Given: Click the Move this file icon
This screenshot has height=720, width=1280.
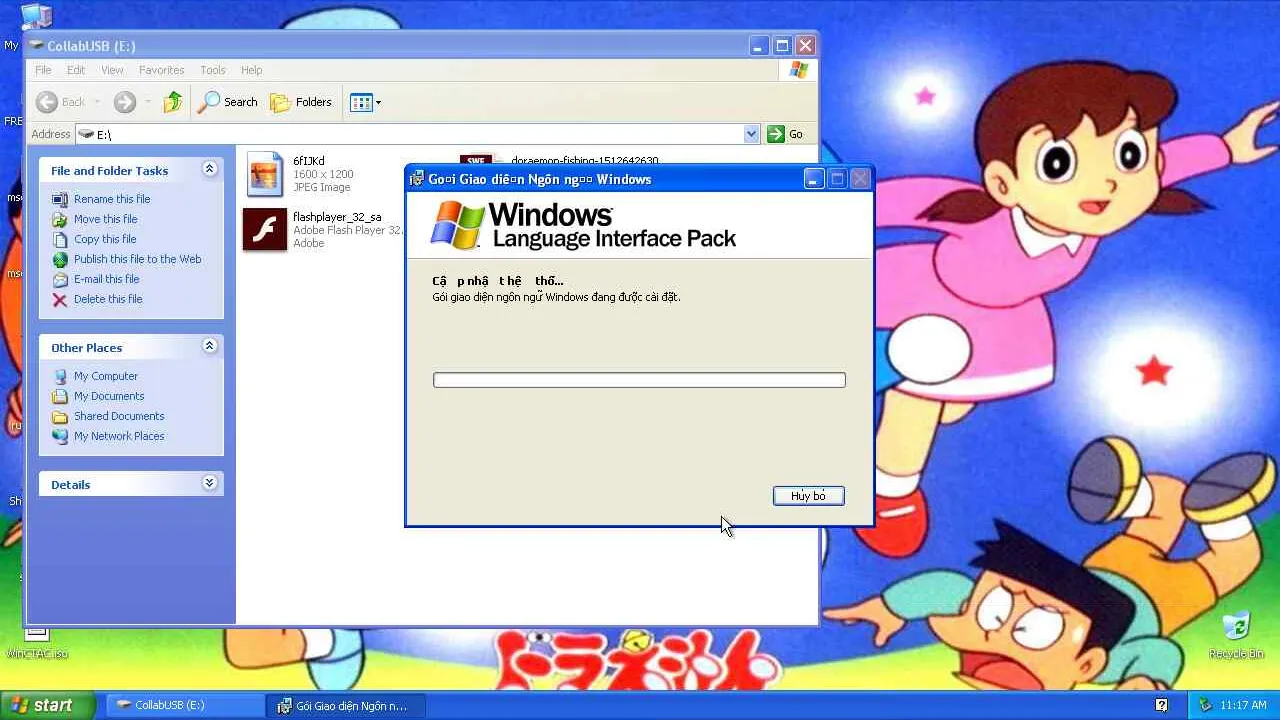Looking at the screenshot, I should click(60, 219).
